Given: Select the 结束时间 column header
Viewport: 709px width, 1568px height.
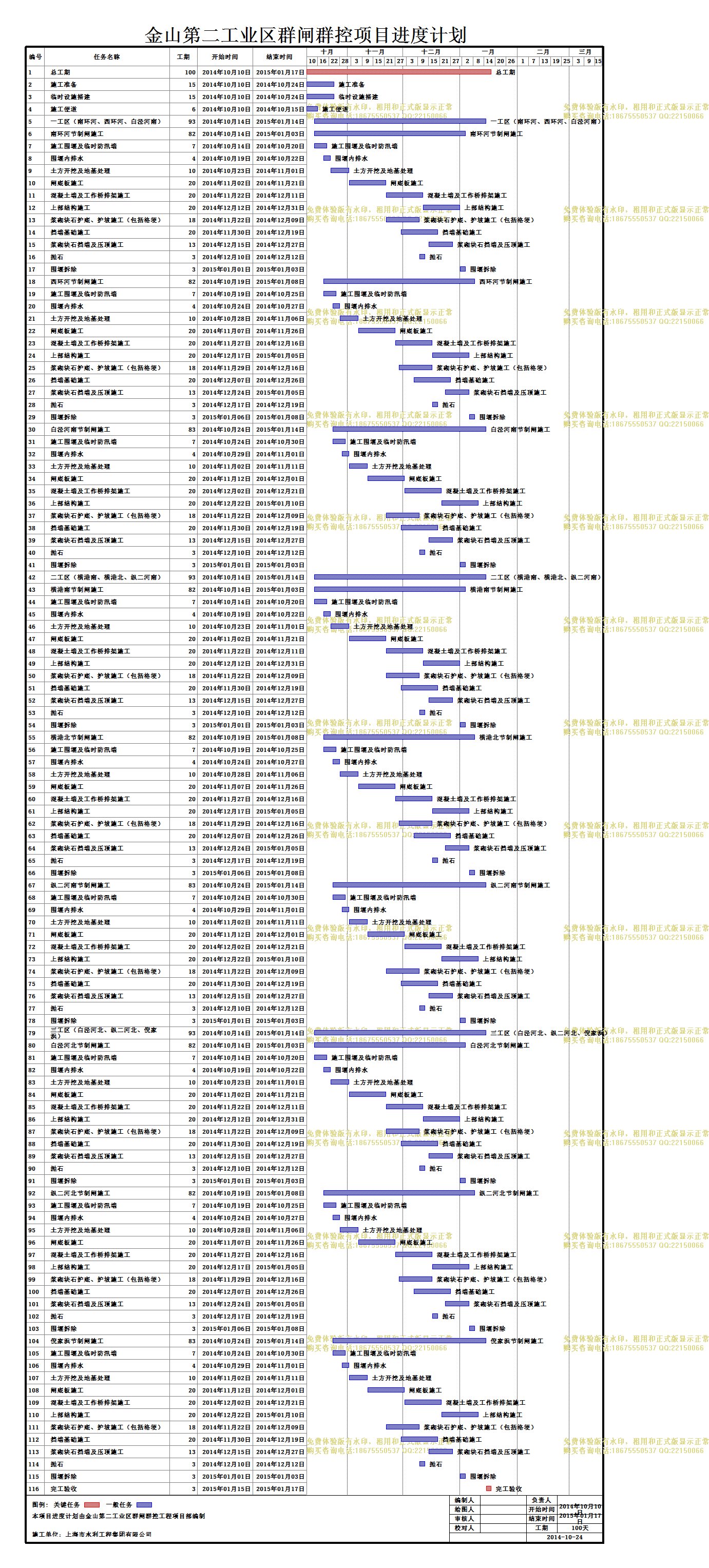Looking at the screenshot, I should (279, 56).
